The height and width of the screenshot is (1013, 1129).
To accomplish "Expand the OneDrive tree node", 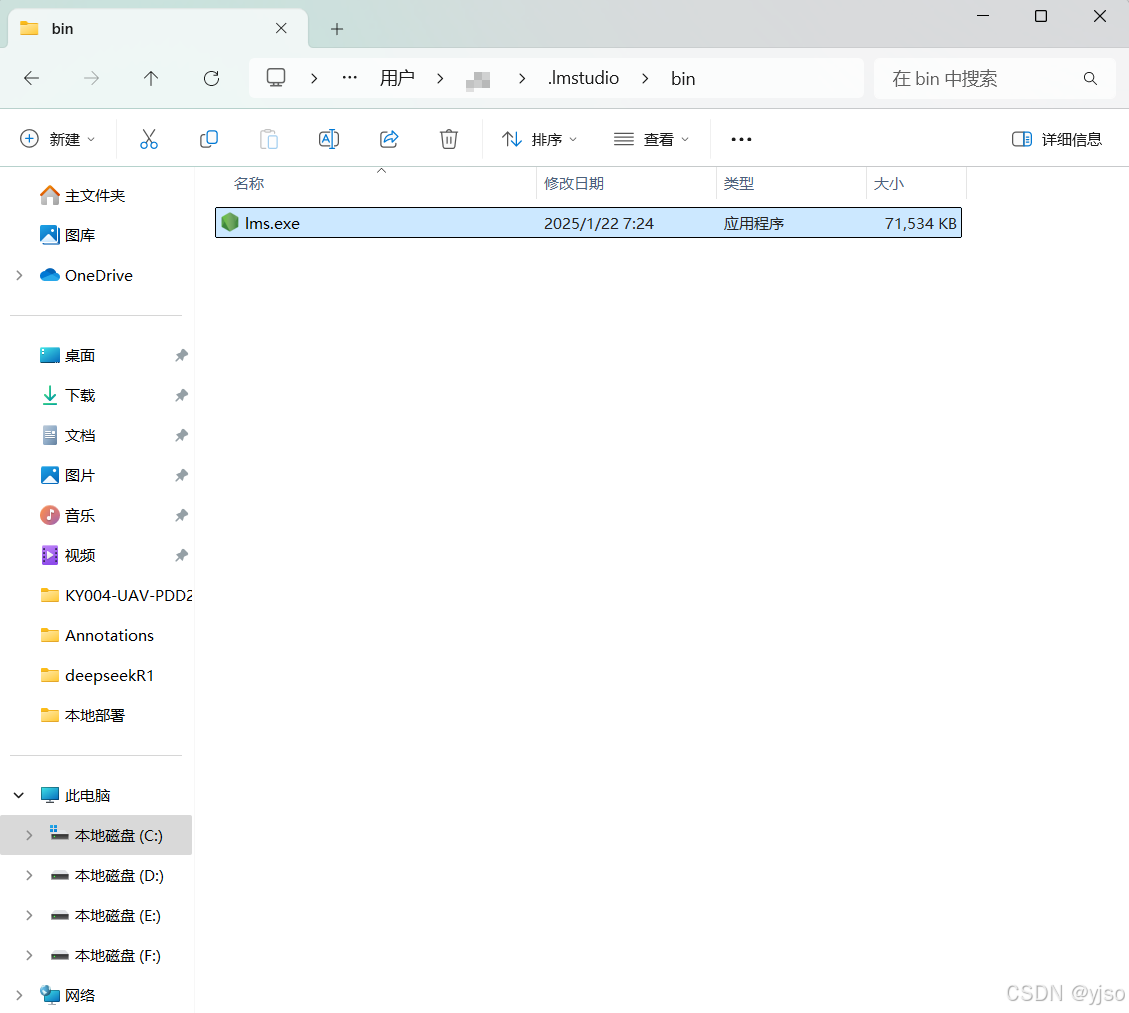I will [x=19, y=275].
